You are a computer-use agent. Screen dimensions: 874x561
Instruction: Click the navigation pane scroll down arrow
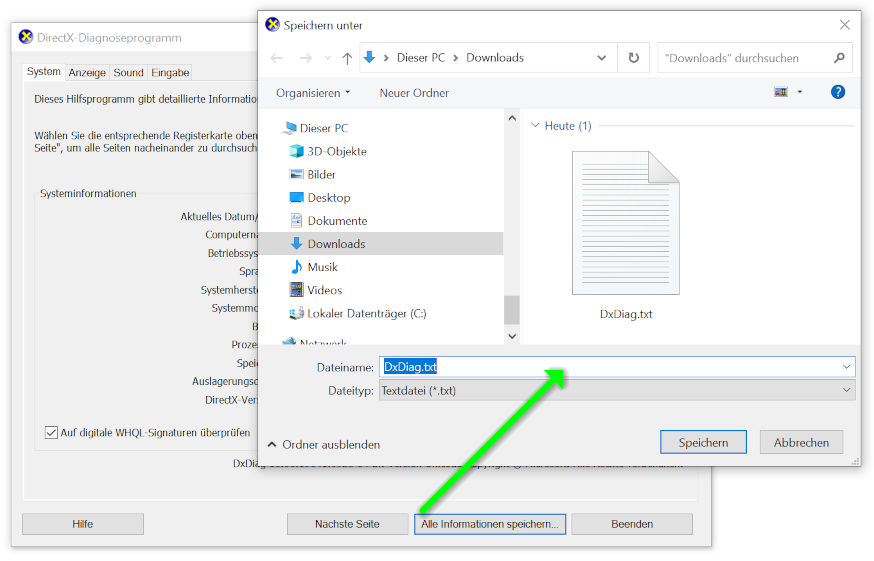(x=512, y=336)
